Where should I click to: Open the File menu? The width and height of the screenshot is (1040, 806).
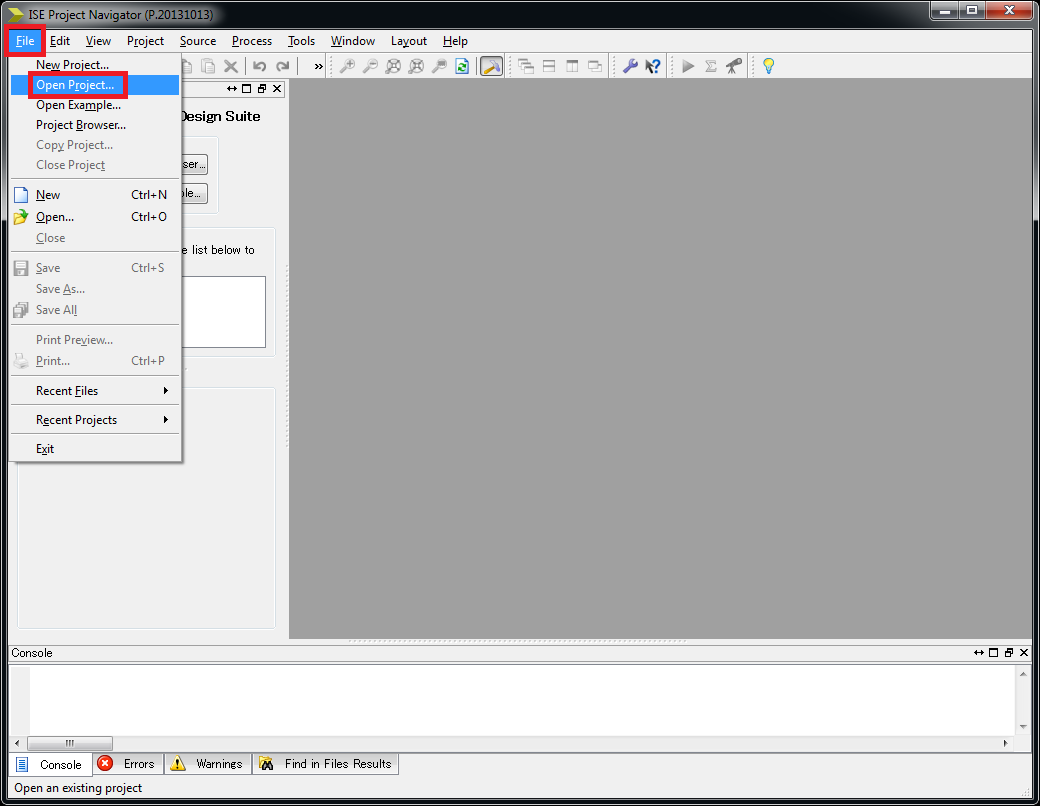point(25,41)
